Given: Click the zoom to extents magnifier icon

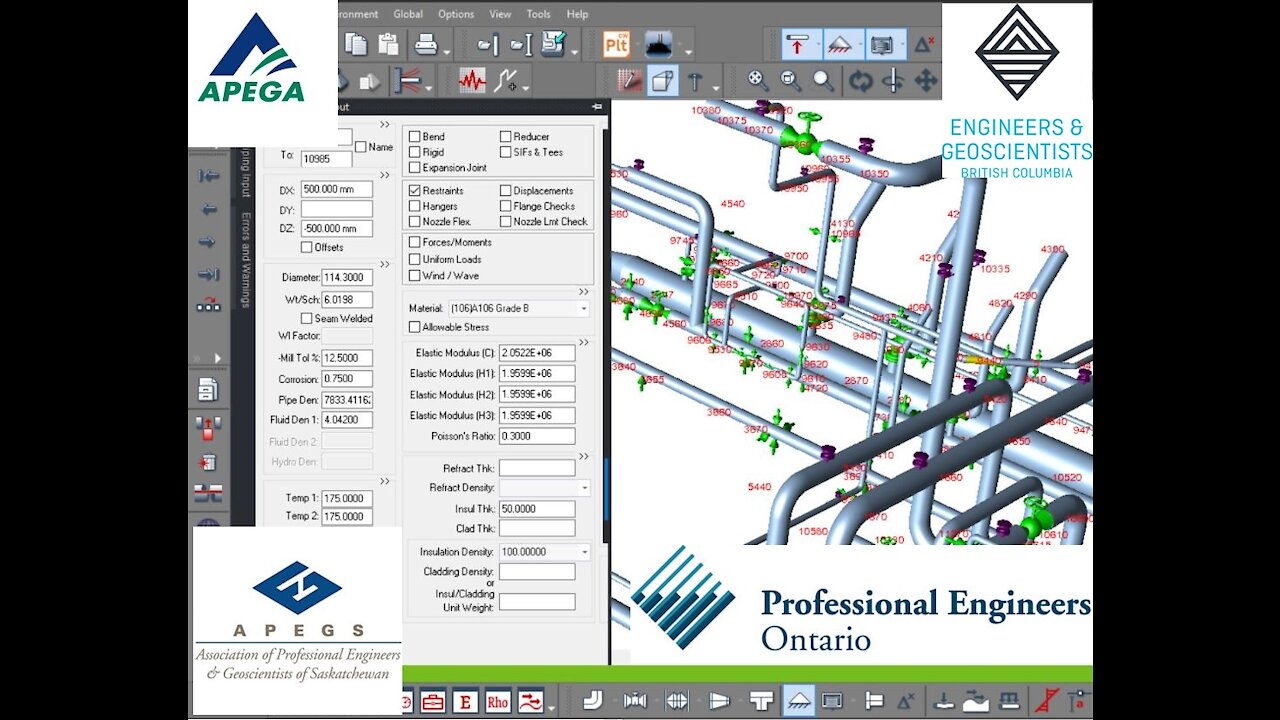Looking at the screenshot, I should coord(758,80).
